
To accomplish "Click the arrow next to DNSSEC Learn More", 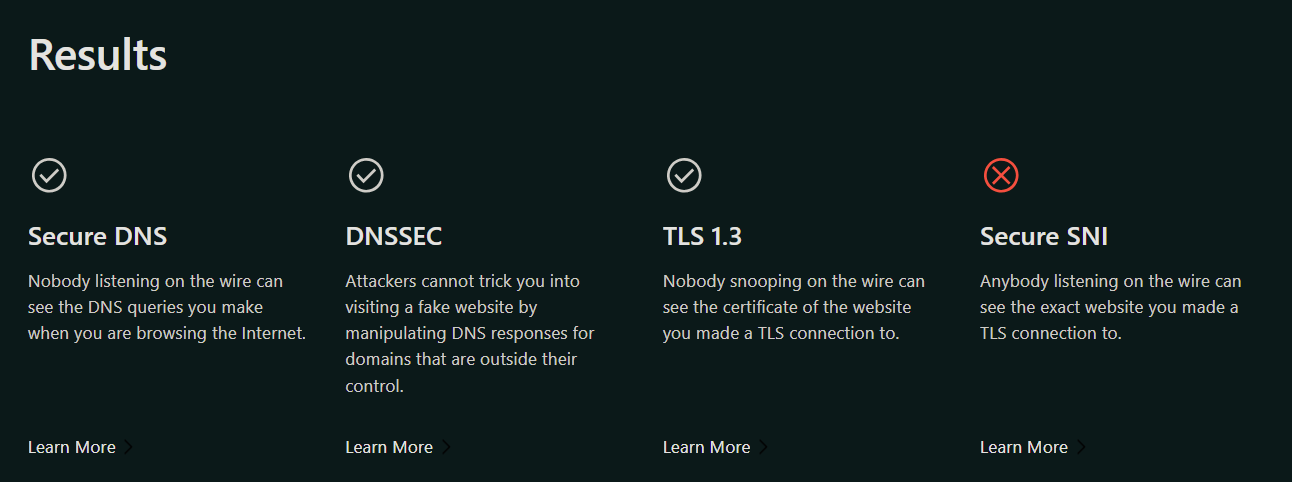I will (x=446, y=447).
